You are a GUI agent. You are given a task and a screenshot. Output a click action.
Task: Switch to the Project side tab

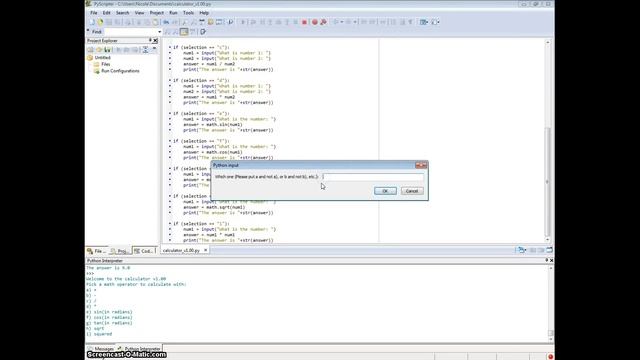[x=119, y=251]
